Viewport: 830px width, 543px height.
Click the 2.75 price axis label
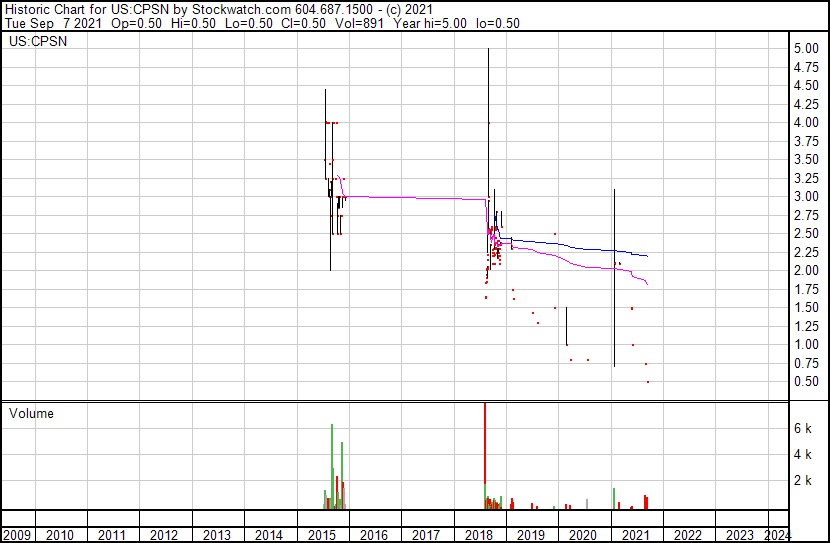[806, 215]
